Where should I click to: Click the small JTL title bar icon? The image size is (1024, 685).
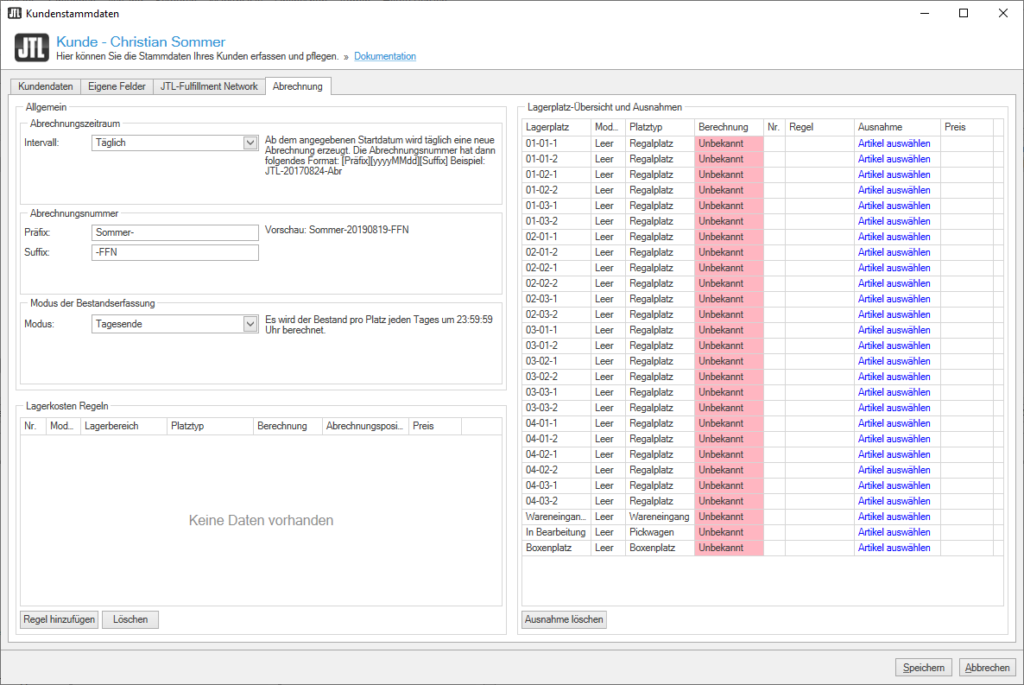pyautogui.click(x=14, y=13)
